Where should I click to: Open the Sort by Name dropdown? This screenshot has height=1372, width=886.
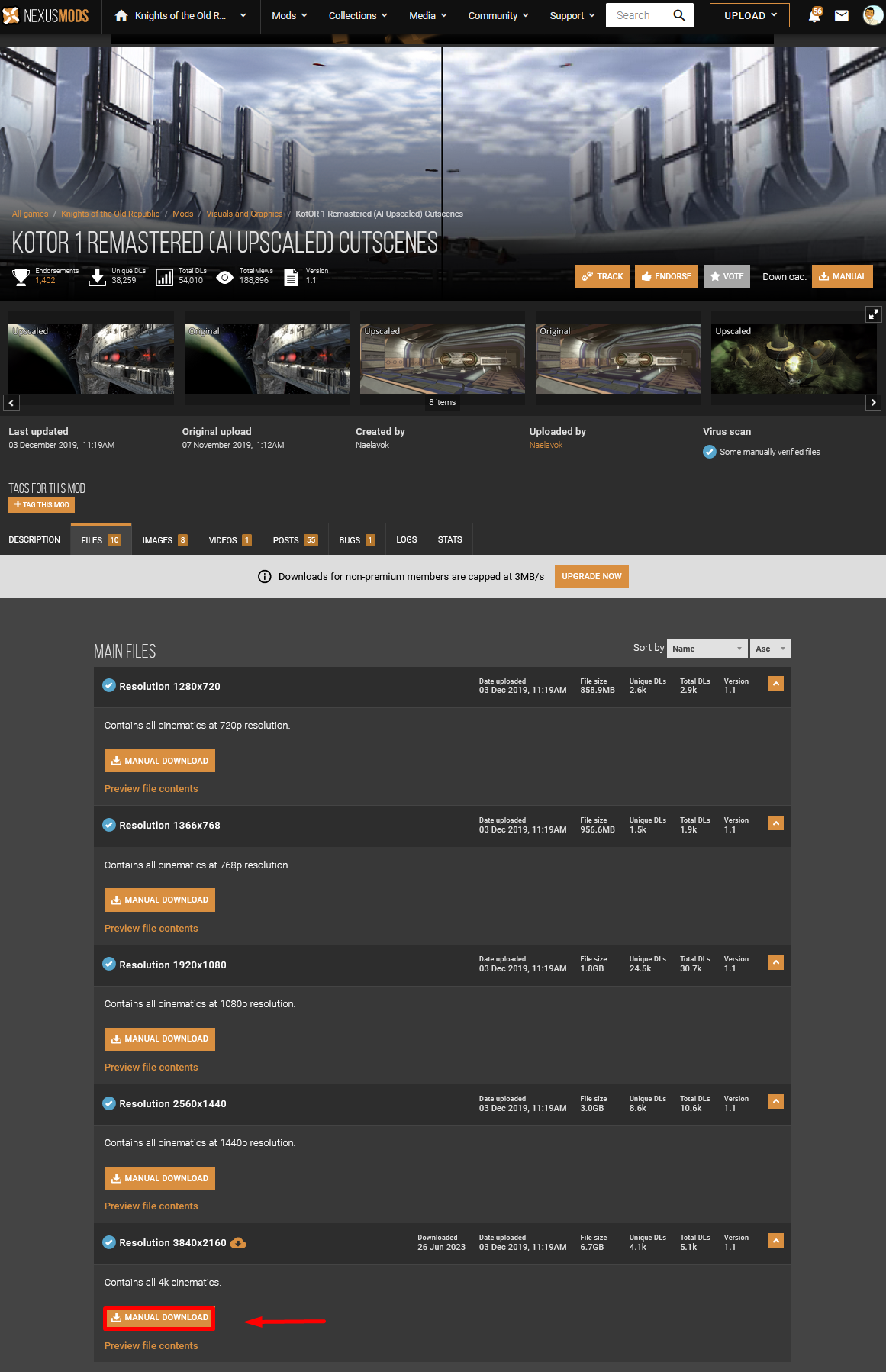click(707, 649)
